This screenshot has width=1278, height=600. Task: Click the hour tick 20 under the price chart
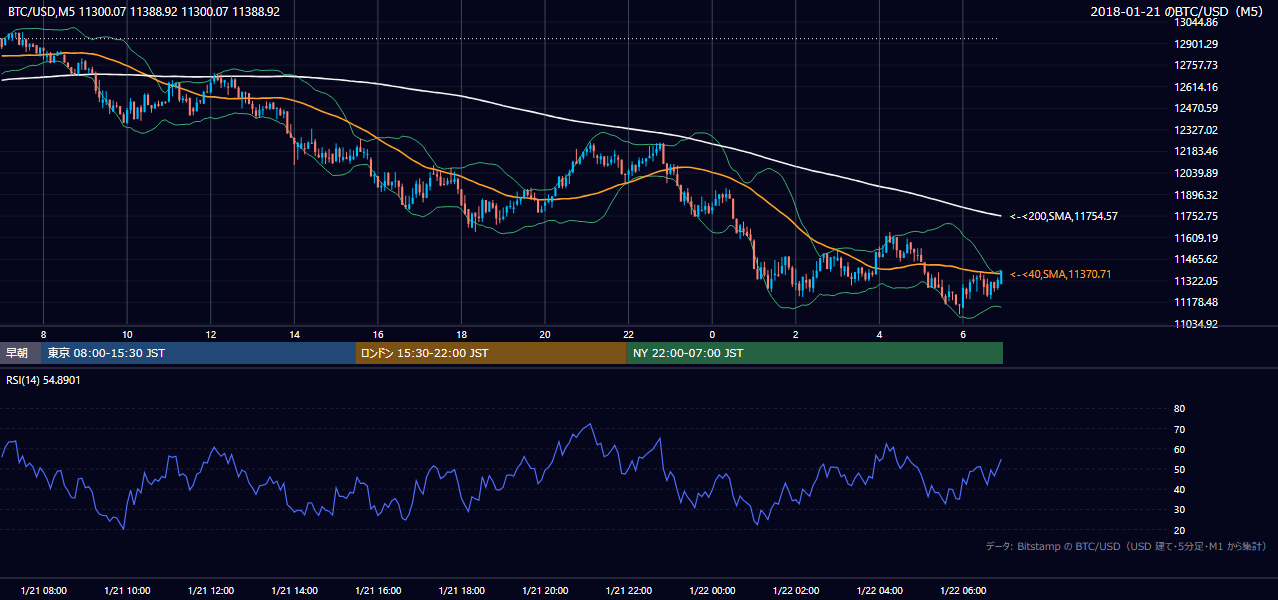click(x=545, y=334)
